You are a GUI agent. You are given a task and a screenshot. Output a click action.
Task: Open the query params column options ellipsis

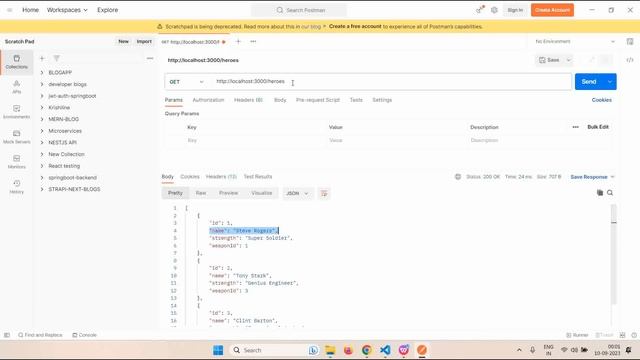click(x=576, y=127)
